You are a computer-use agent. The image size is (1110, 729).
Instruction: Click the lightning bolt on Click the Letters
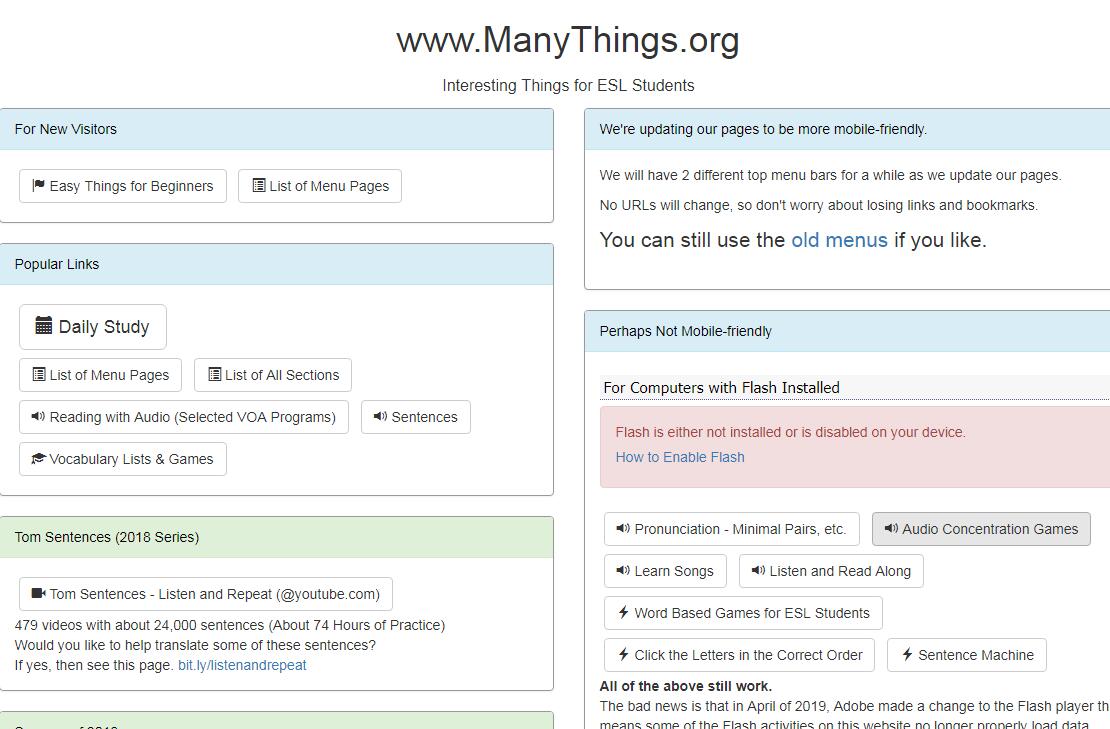click(x=623, y=655)
